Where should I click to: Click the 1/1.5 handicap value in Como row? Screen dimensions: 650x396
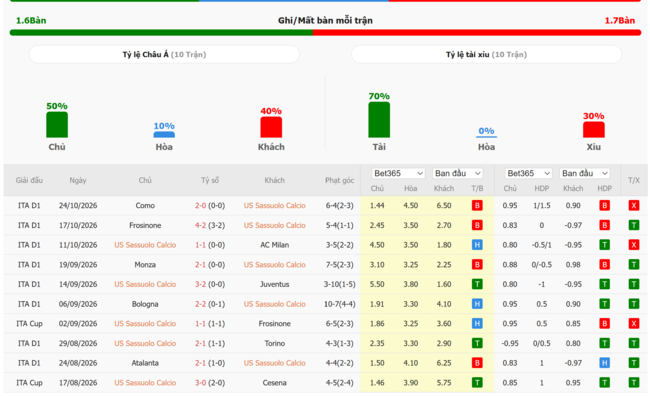541,205
